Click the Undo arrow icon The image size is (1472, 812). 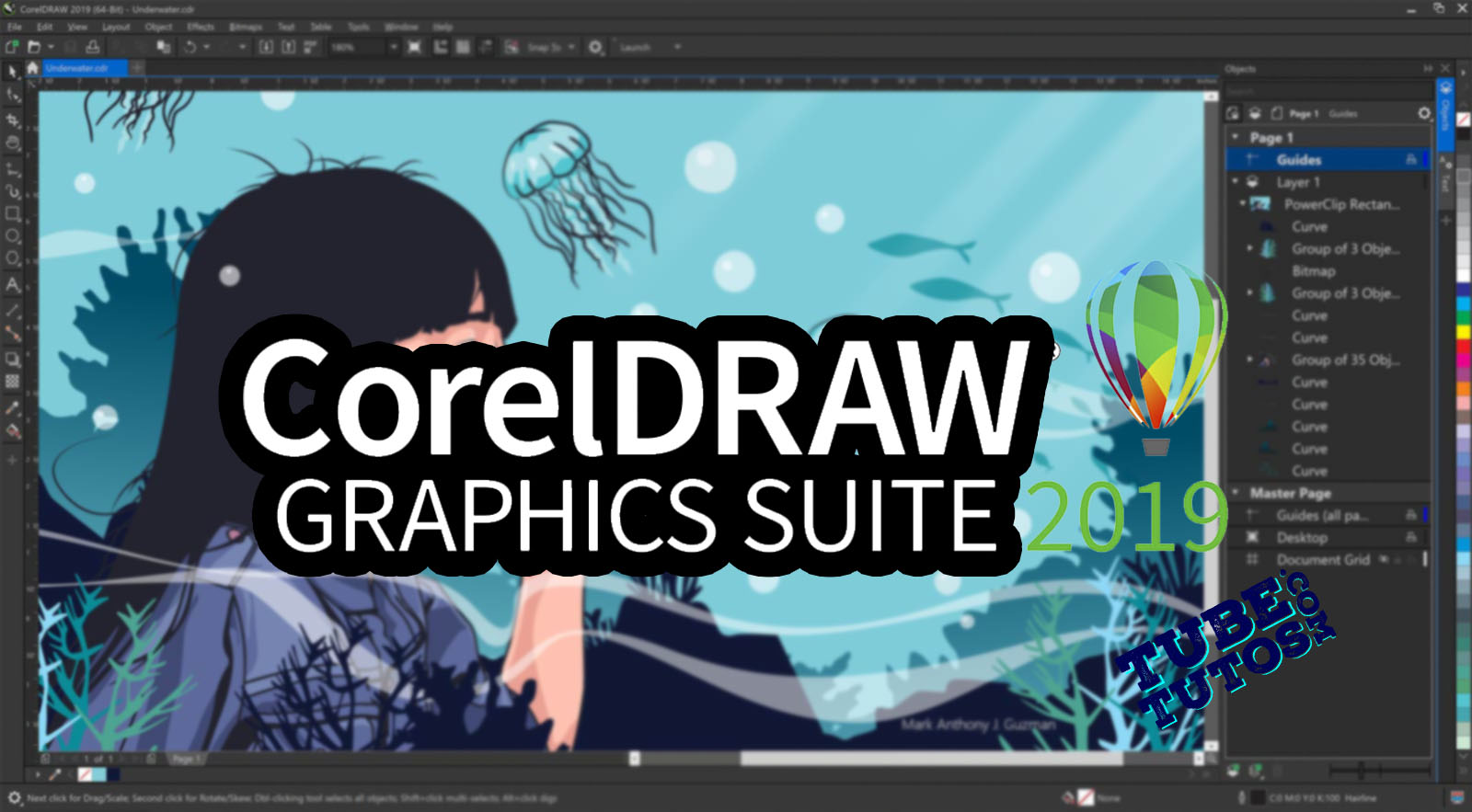click(x=190, y=46)
